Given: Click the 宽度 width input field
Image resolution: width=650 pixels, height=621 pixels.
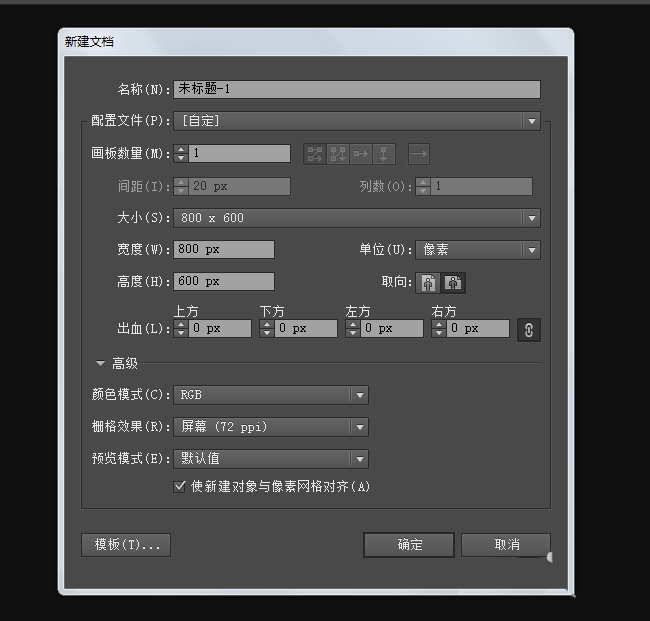Looking at the screenshot, I should (x=224, y=250).
